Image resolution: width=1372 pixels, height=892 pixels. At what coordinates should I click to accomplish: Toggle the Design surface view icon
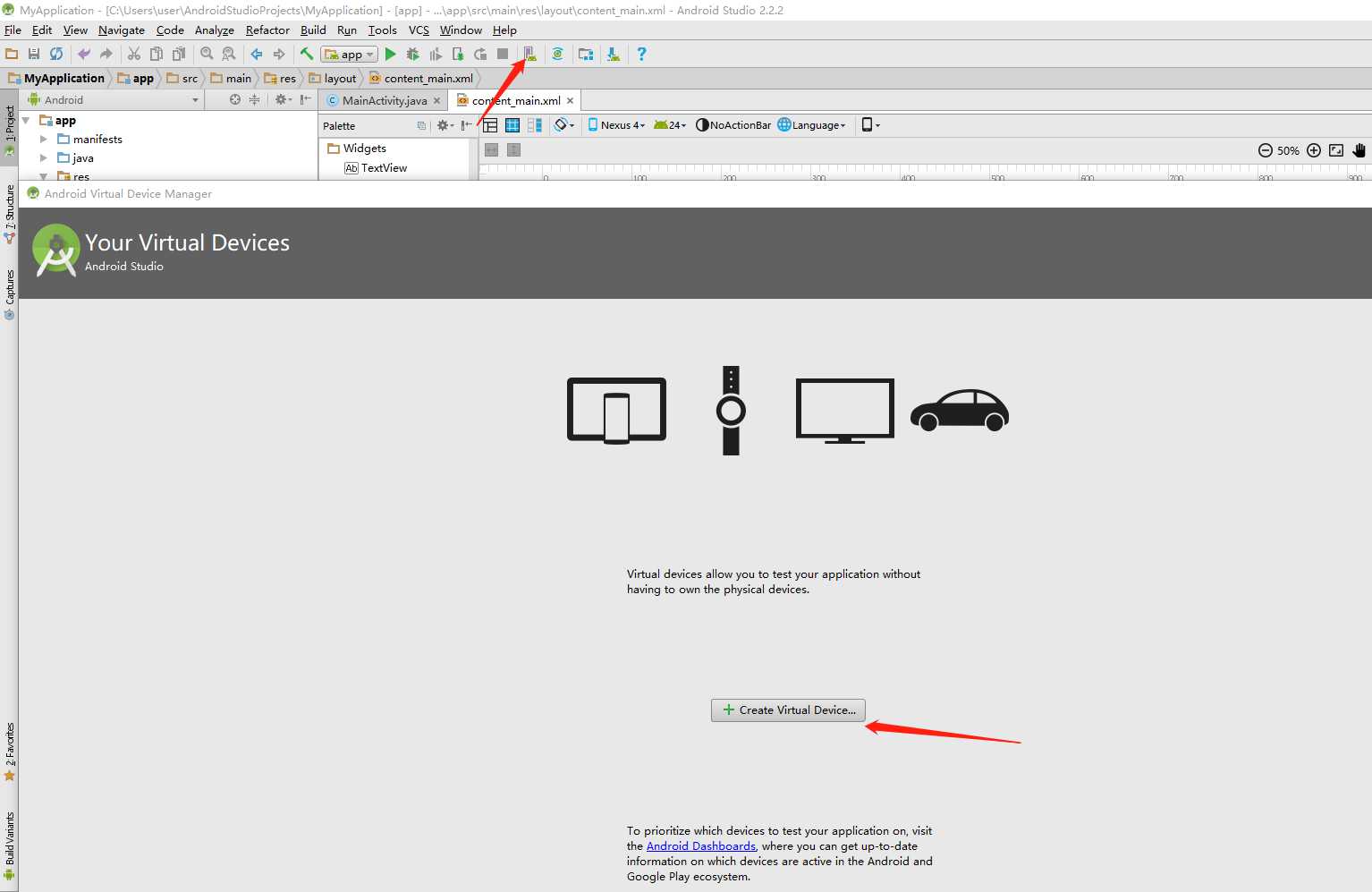coord(490,125)
